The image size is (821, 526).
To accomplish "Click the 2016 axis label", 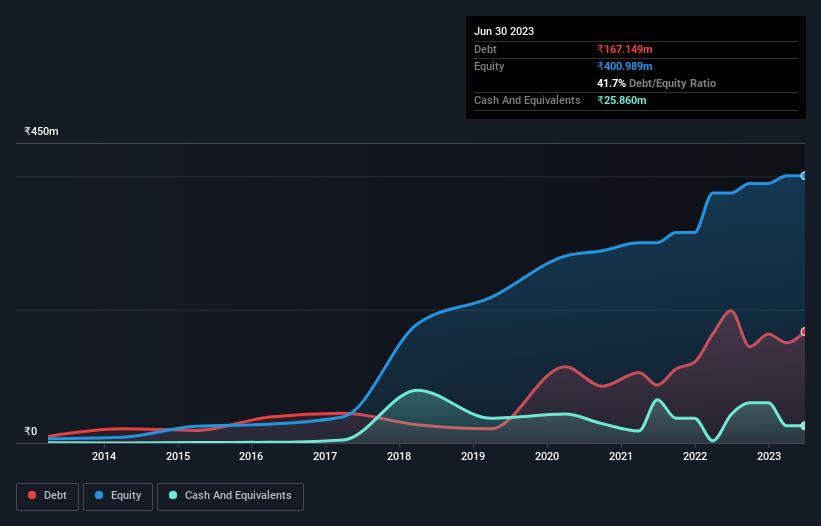I will [251, 456].
